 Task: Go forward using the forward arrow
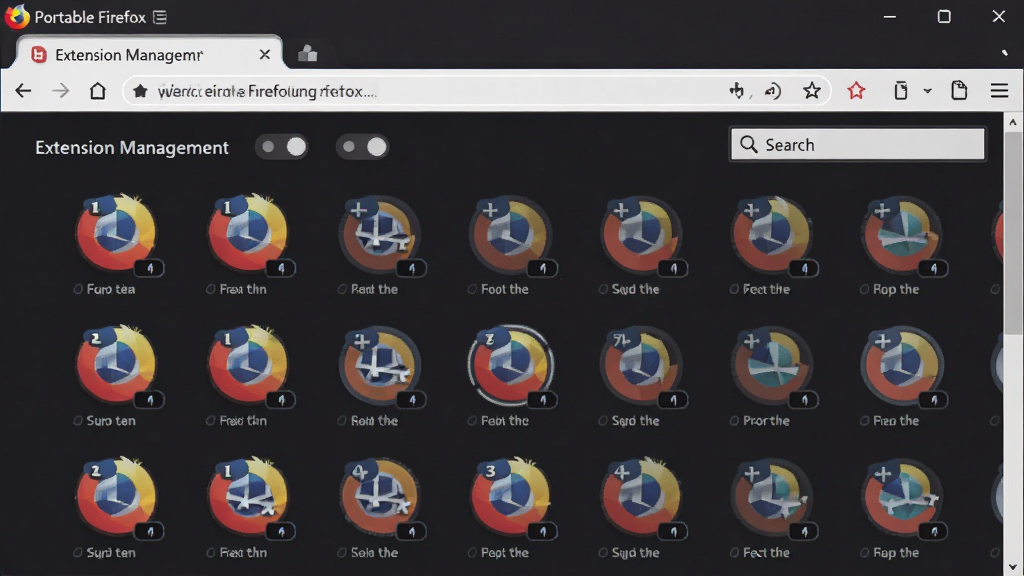(x=61, y=91)
